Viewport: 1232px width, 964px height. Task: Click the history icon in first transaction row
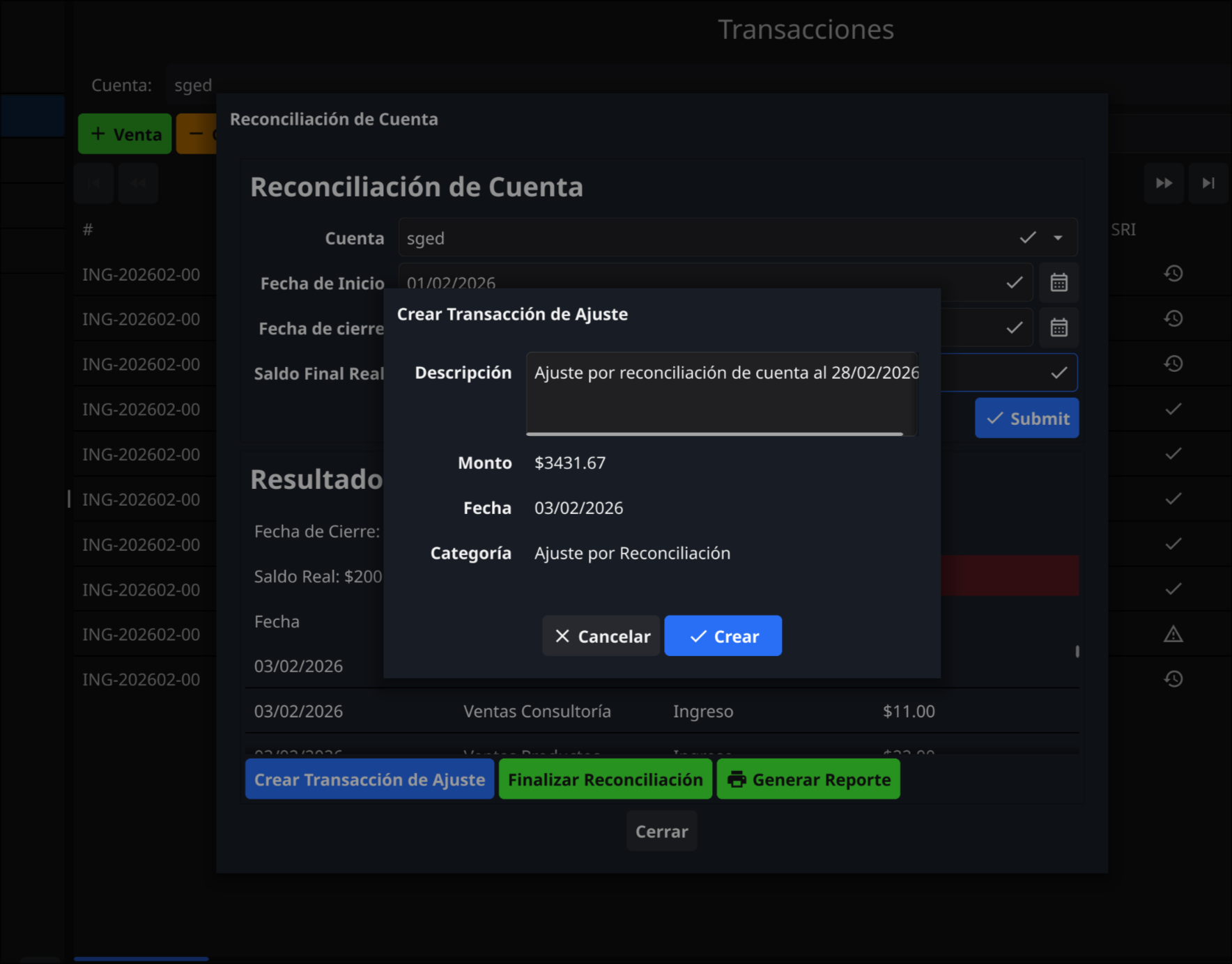coord(1173,274)
